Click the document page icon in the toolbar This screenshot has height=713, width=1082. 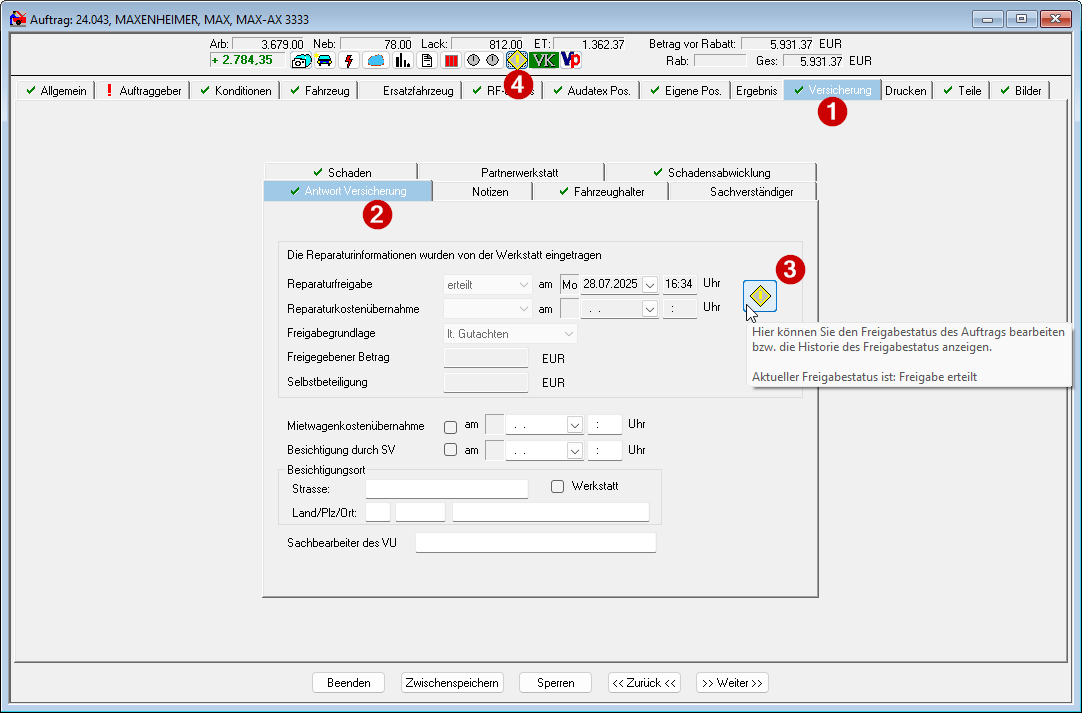pos(427,61)
